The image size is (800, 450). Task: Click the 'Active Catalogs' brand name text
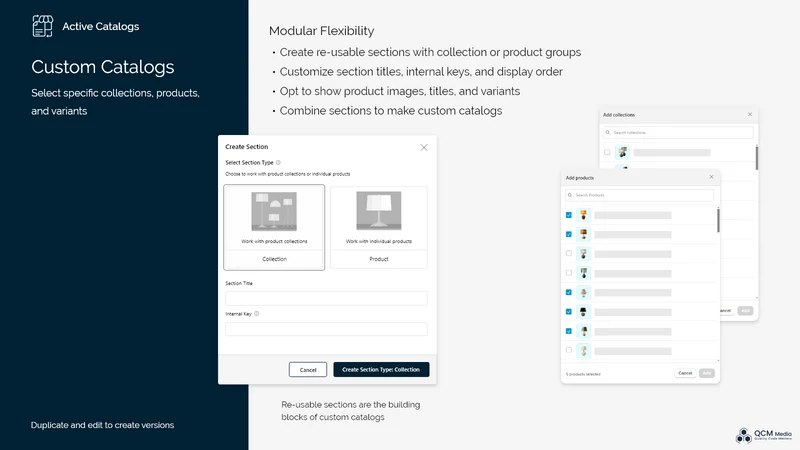pos(101,27)
